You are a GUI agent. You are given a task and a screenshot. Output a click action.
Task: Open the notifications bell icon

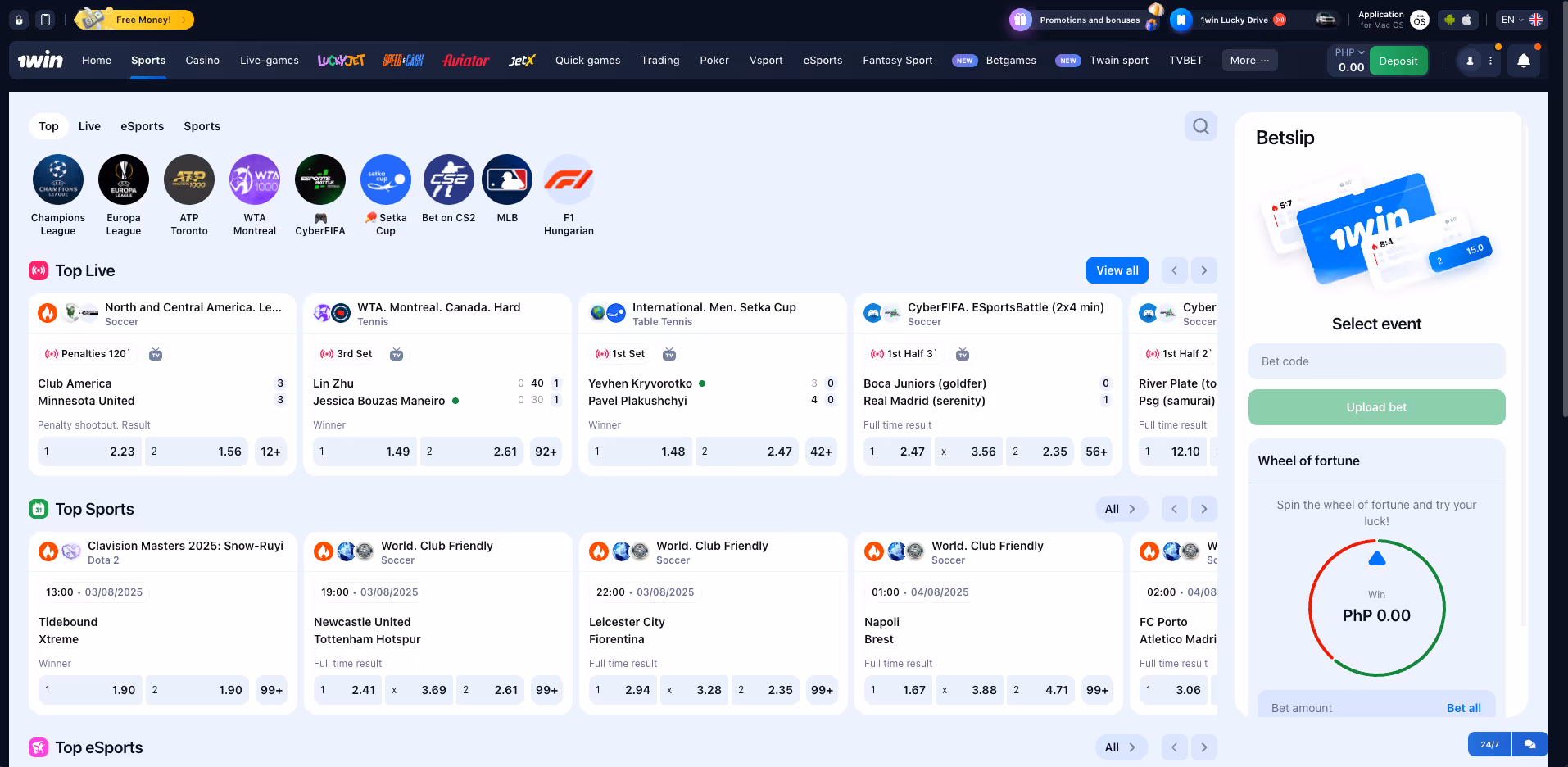tap(1524, 61)
